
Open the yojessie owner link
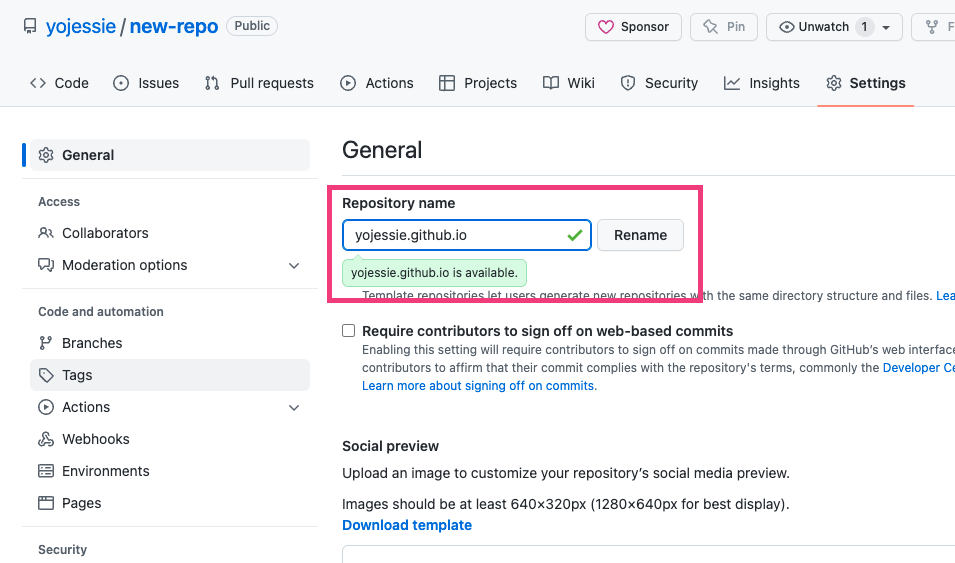[x=80, y=26]
